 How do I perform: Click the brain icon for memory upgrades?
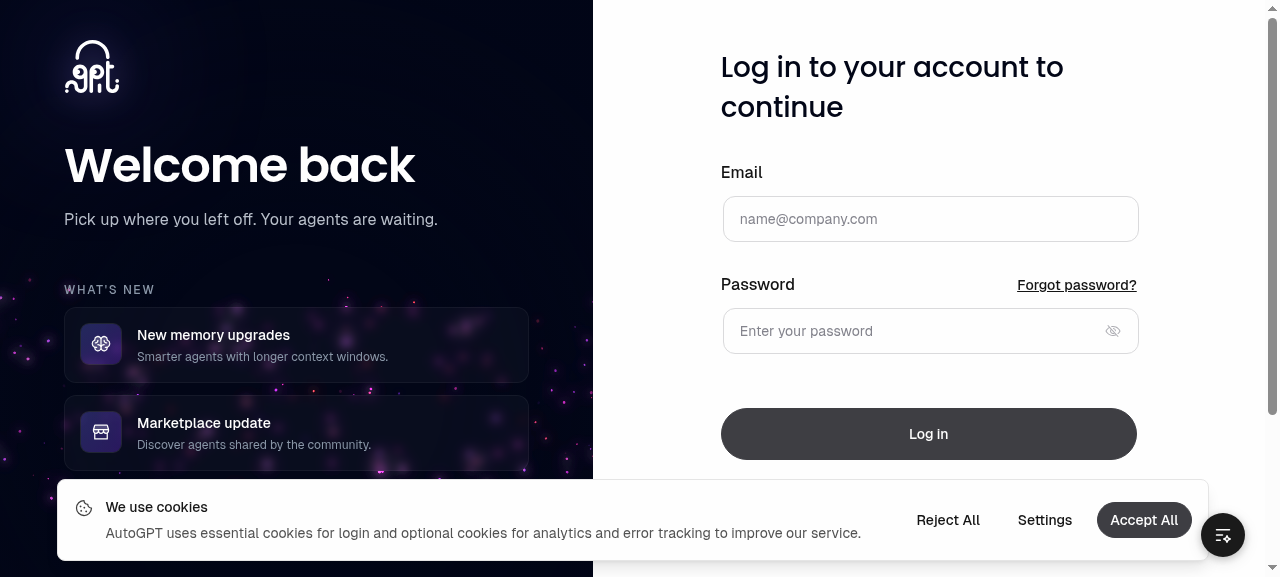[x=101, y=344]
